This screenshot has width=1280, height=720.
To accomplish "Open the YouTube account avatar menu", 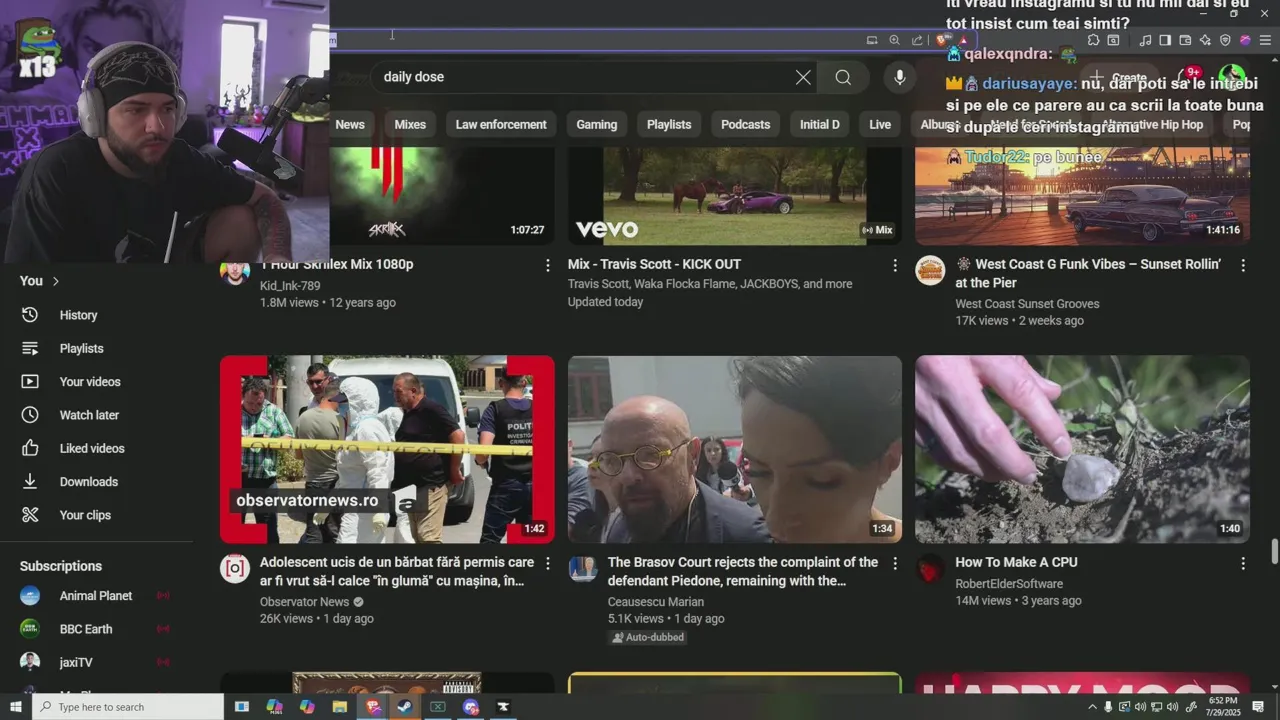I will tap(1232, 77).
